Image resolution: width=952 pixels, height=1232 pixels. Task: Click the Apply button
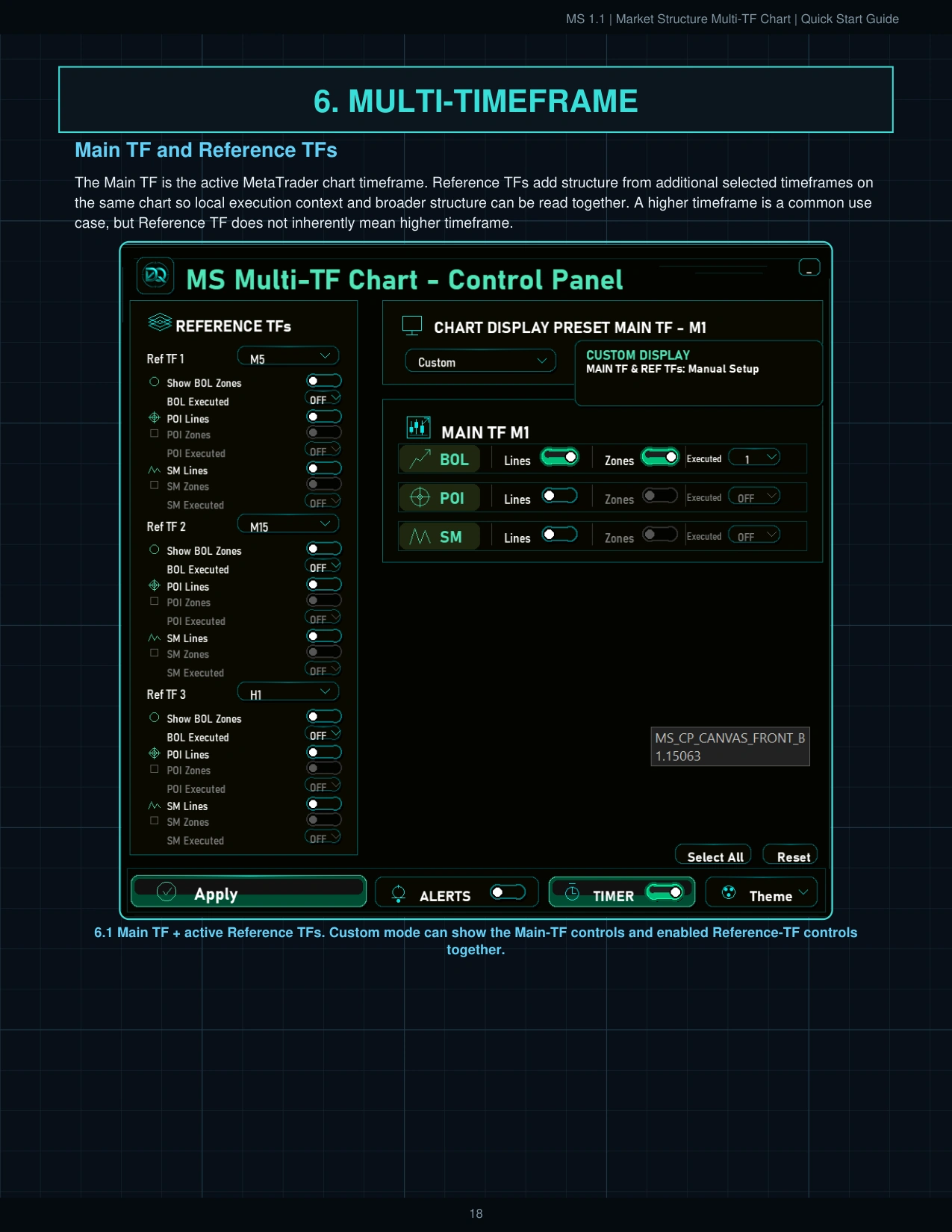(x=249, y=892)
